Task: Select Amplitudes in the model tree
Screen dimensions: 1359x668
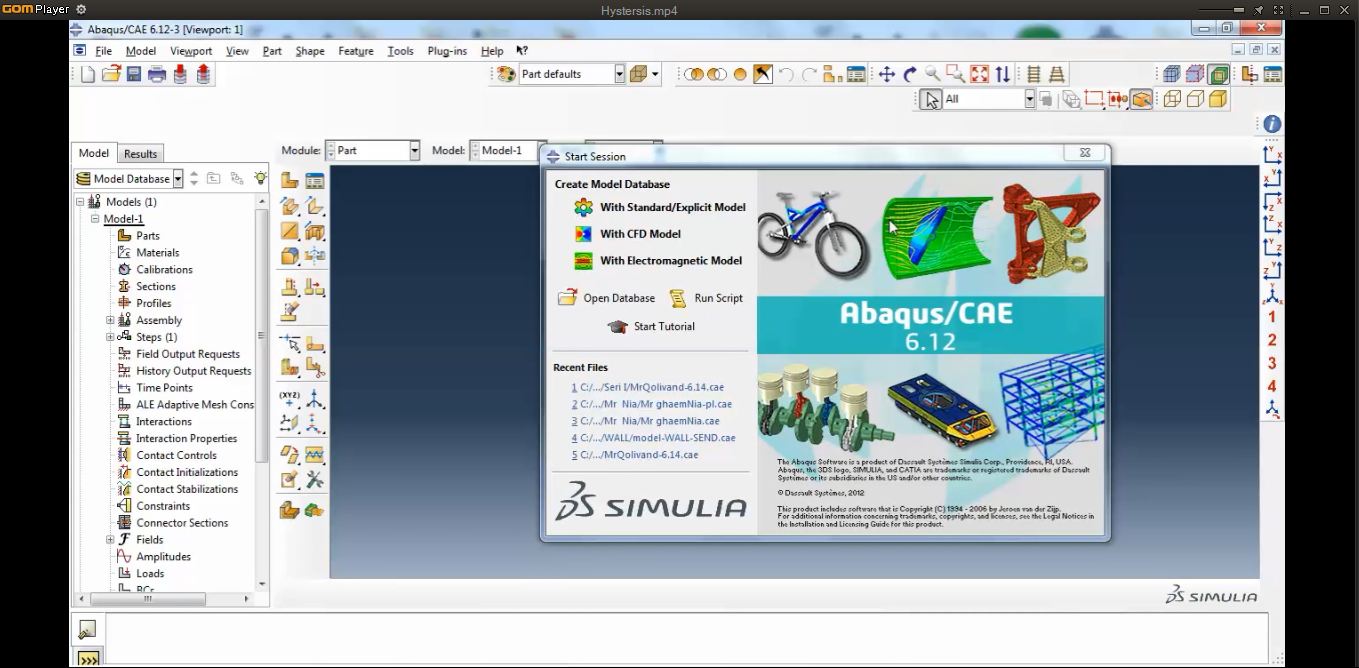Action: pos(164,557)
